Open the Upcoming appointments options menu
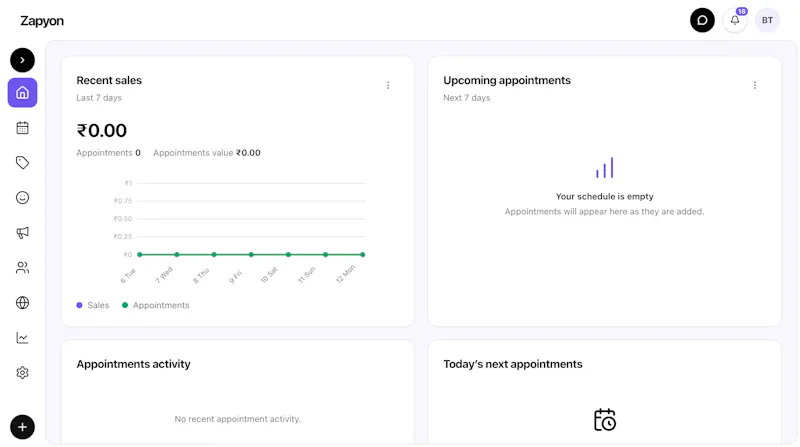 click(755, 85)
